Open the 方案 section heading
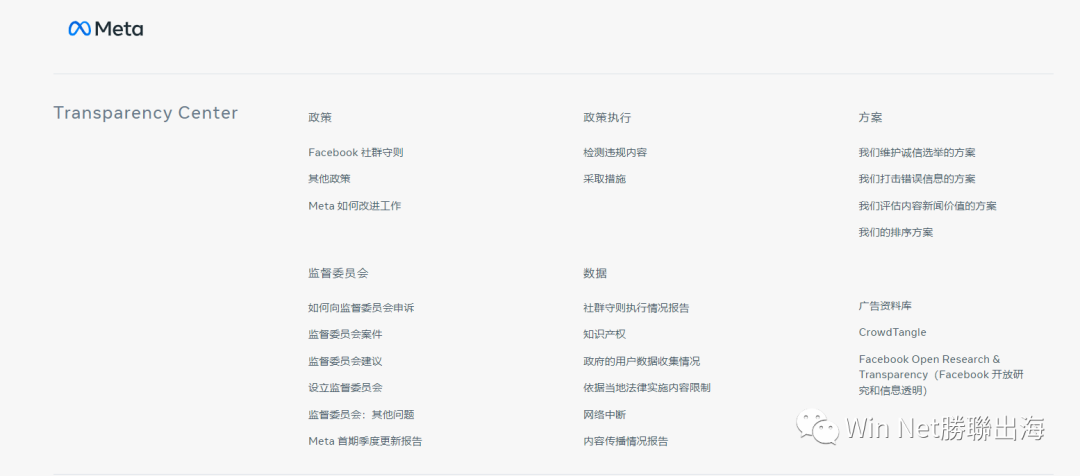The width and height of the screenshot is (1080, 476). [x=871, y=118]
